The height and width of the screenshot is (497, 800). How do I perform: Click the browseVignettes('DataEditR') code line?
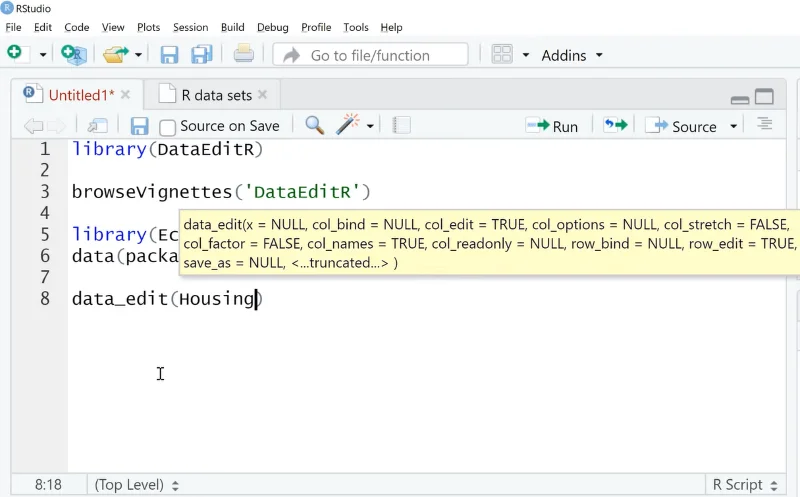[x=221, y=192]
